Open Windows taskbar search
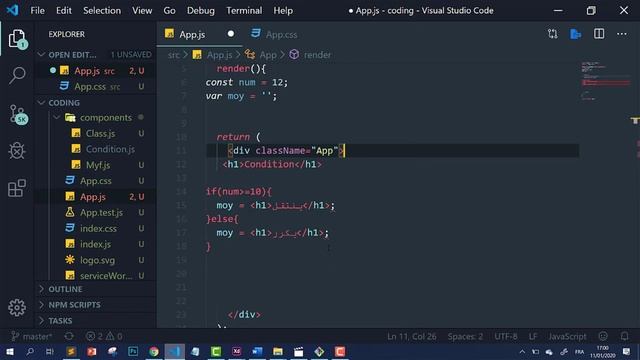Screen dimensions: 640x360 click(30, 351)
